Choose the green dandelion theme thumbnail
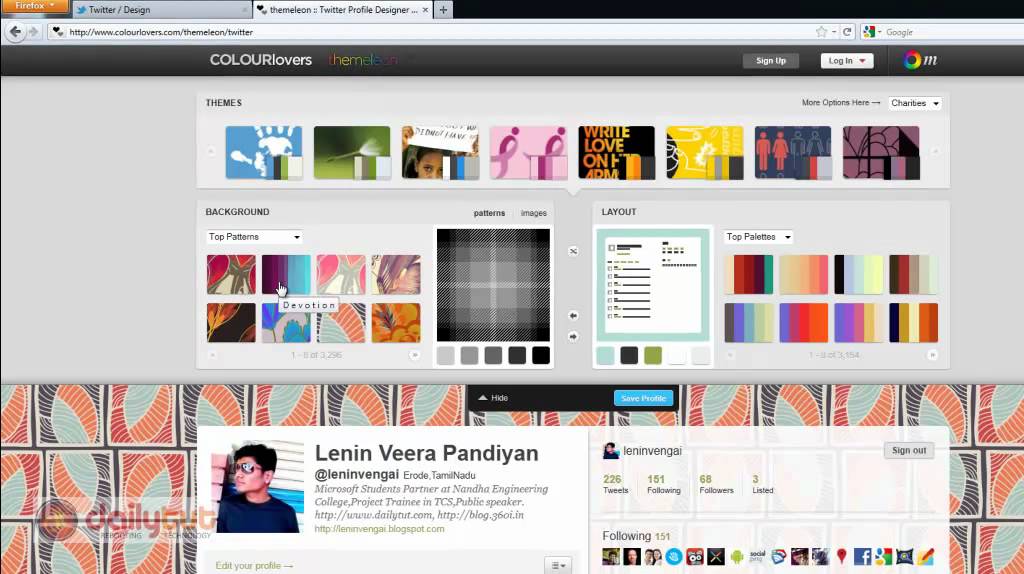1024x574 pixels. point(352,152)
